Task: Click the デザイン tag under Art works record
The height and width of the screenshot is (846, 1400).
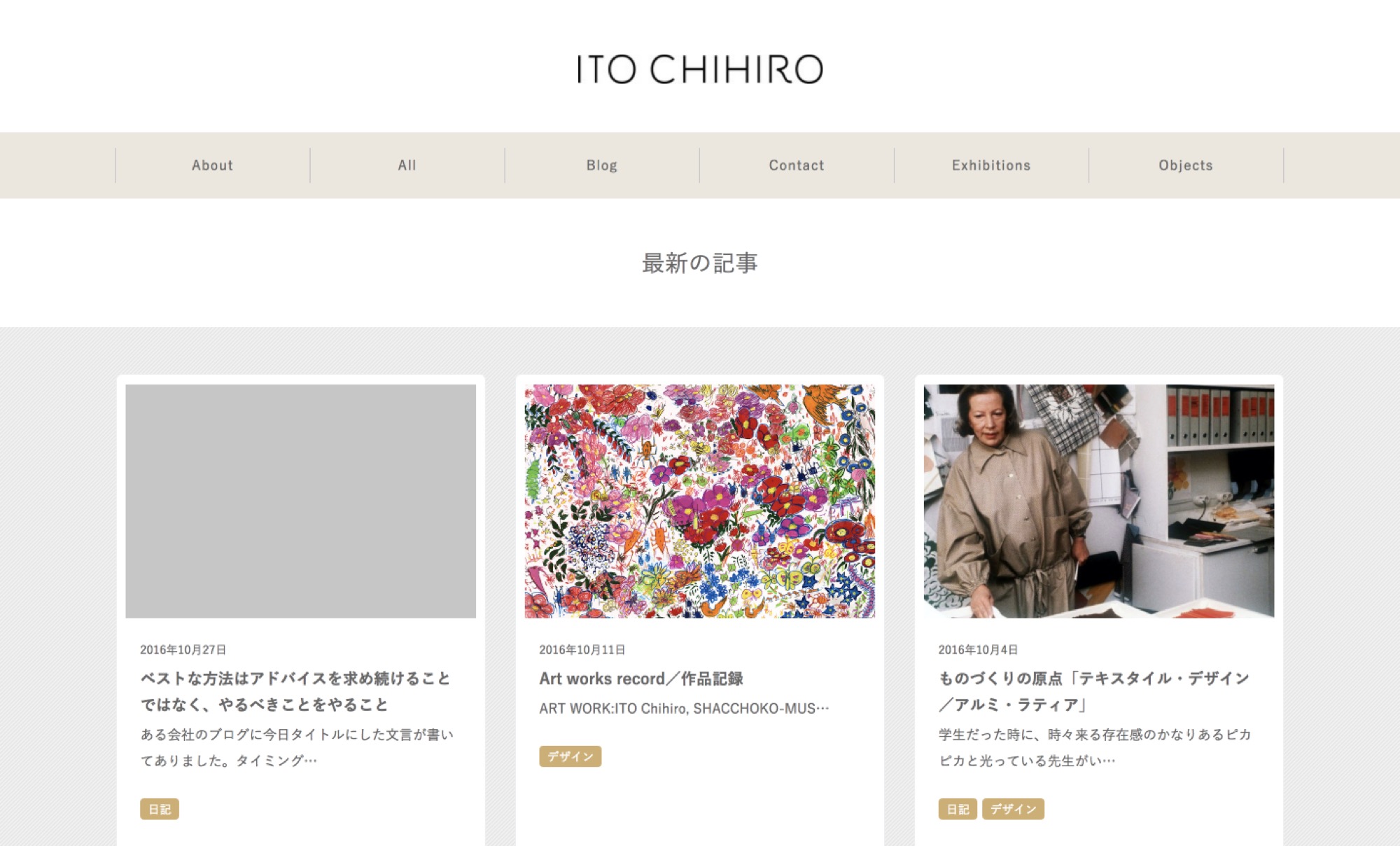Action: (x=570, y=756)
